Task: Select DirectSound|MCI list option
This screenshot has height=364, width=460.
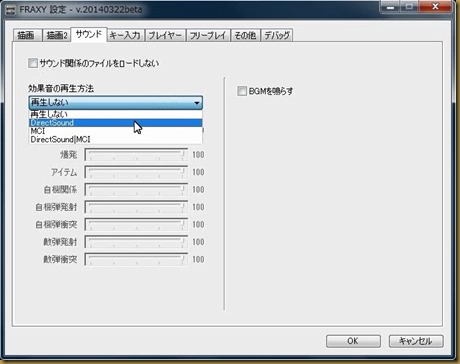Action: [x=116, y=139]
